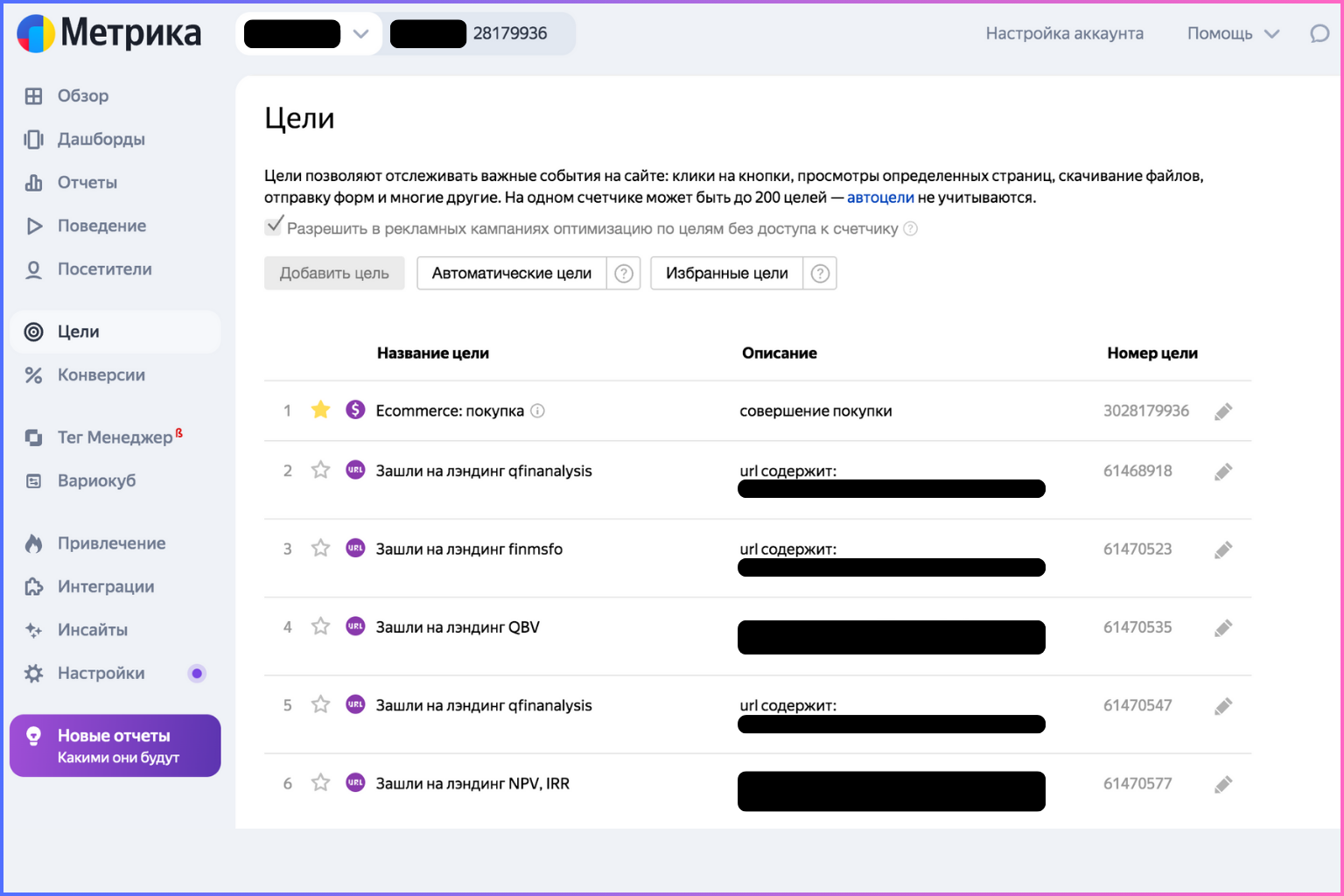Follow the автоцели link

point(880,198)
